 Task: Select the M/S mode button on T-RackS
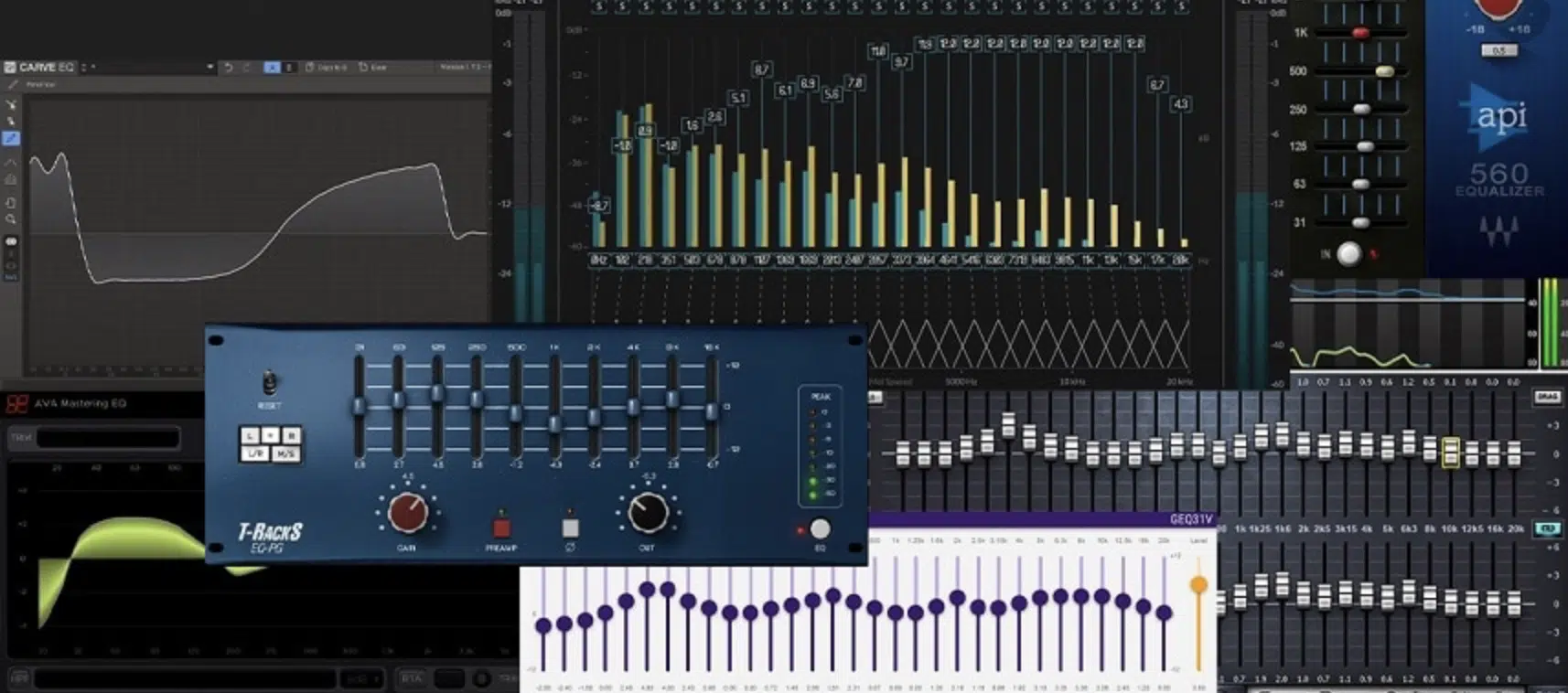[x=286, y=453]
